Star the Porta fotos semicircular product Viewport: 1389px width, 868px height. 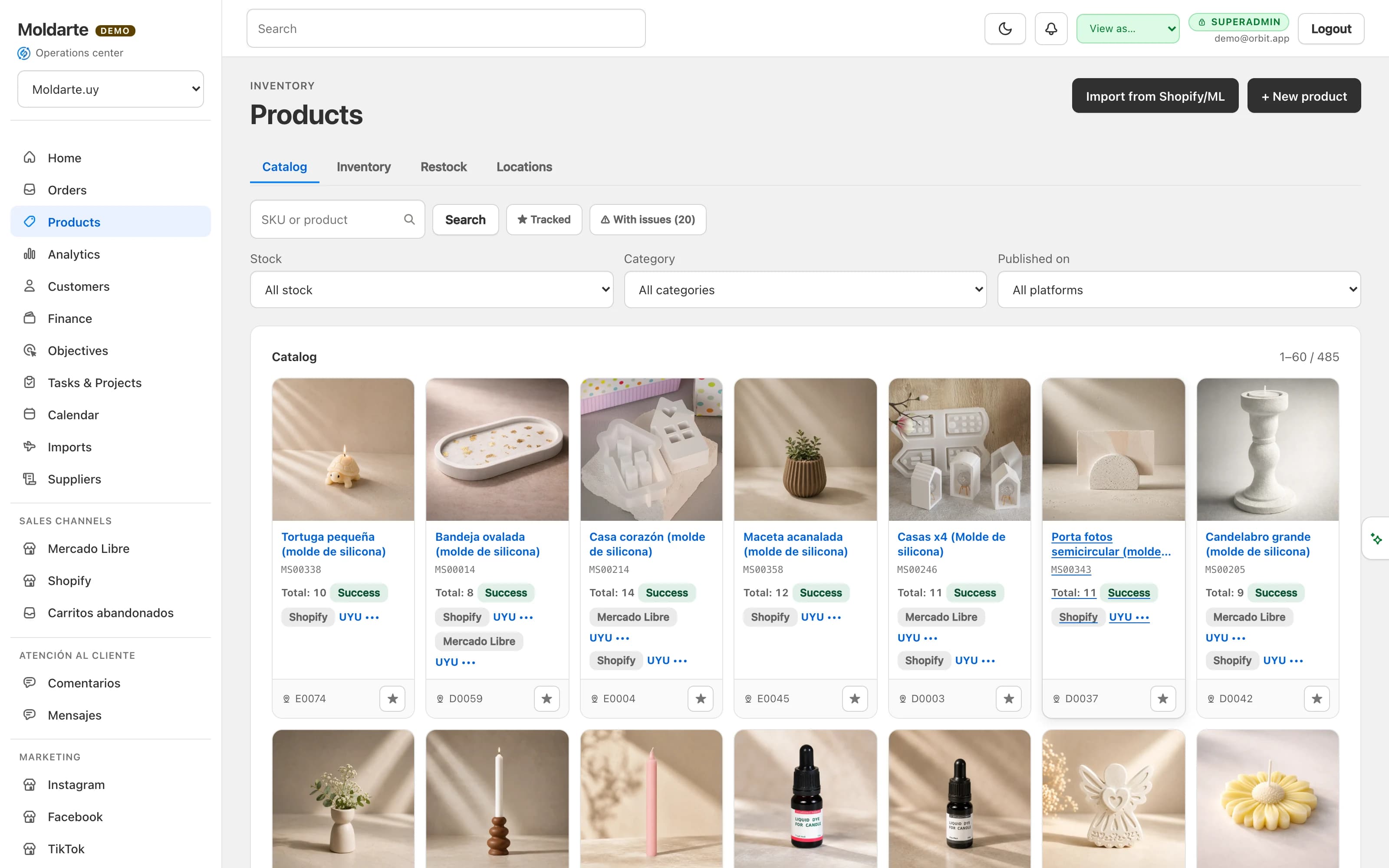1163,699
